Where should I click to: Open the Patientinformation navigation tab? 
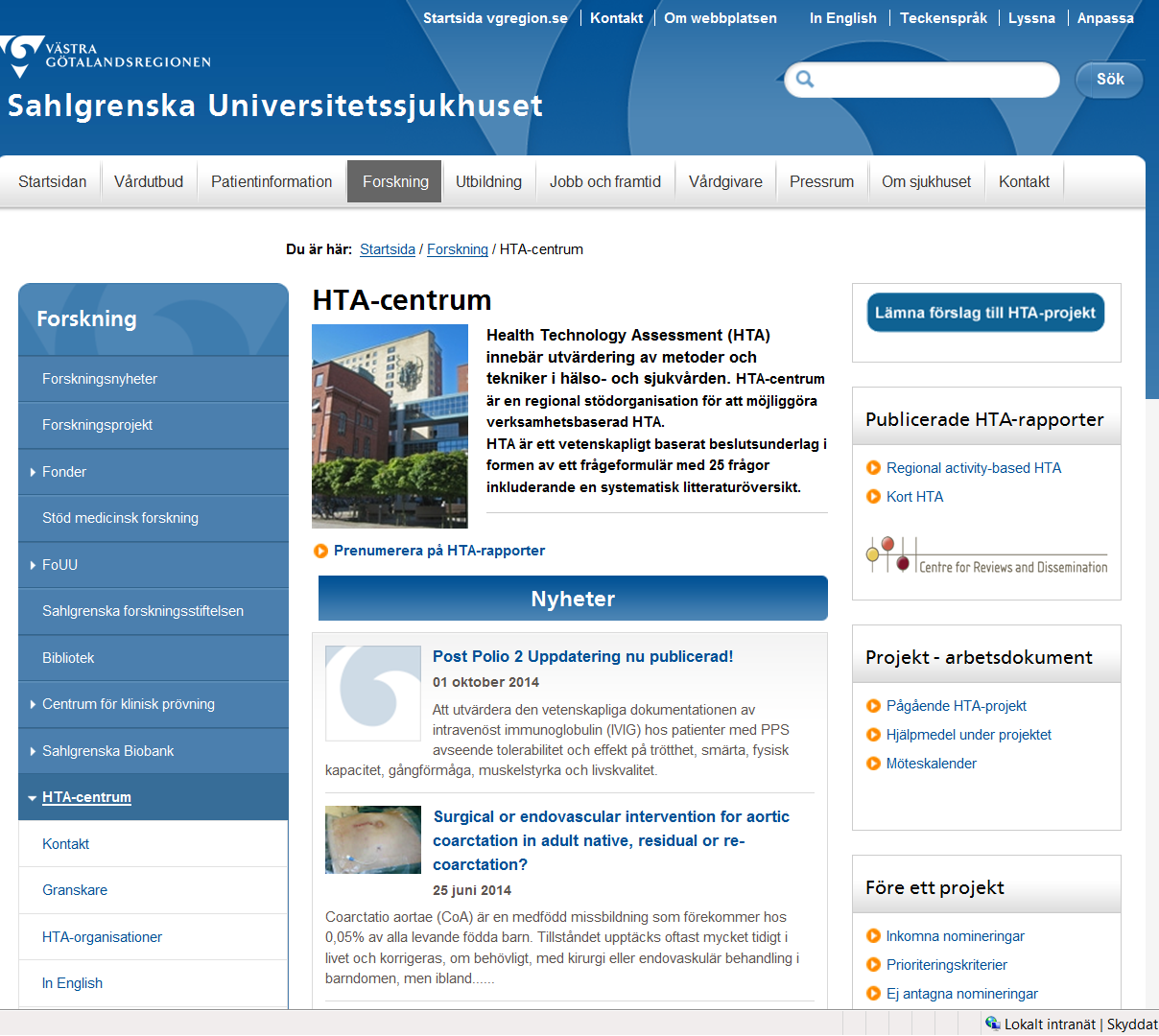tap(272, 181)
